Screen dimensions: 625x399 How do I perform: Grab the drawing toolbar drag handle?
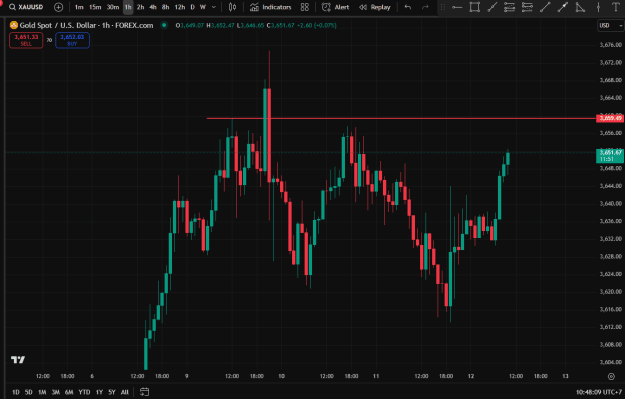point(443,7)
